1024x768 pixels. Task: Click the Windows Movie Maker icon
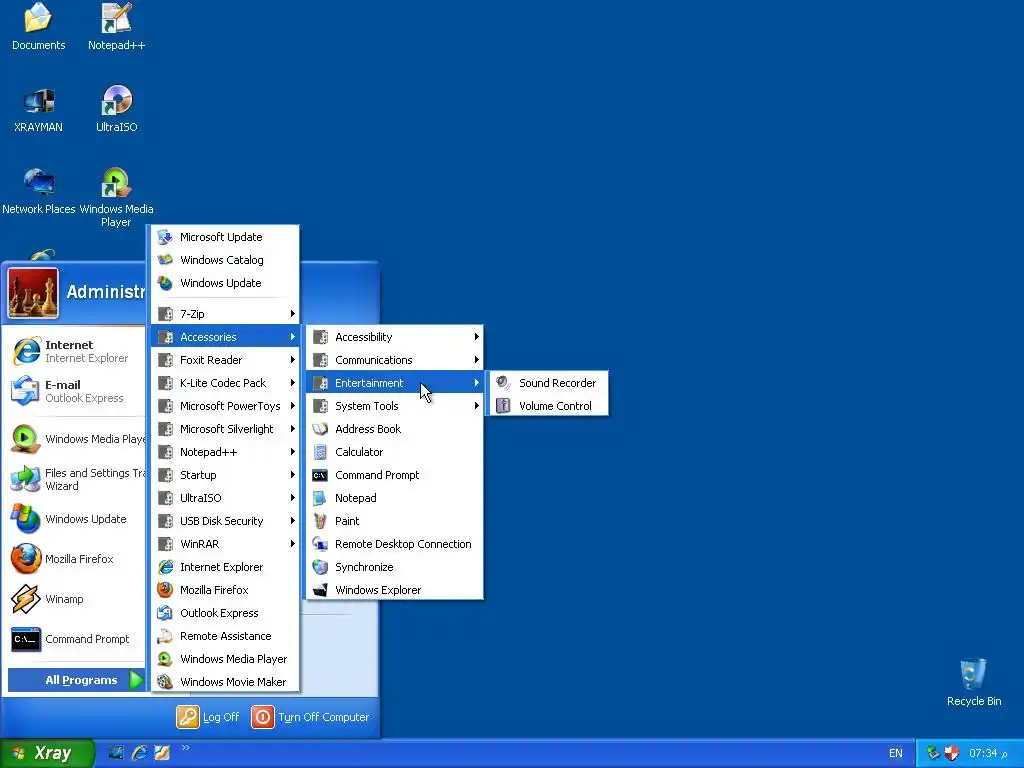165,682
